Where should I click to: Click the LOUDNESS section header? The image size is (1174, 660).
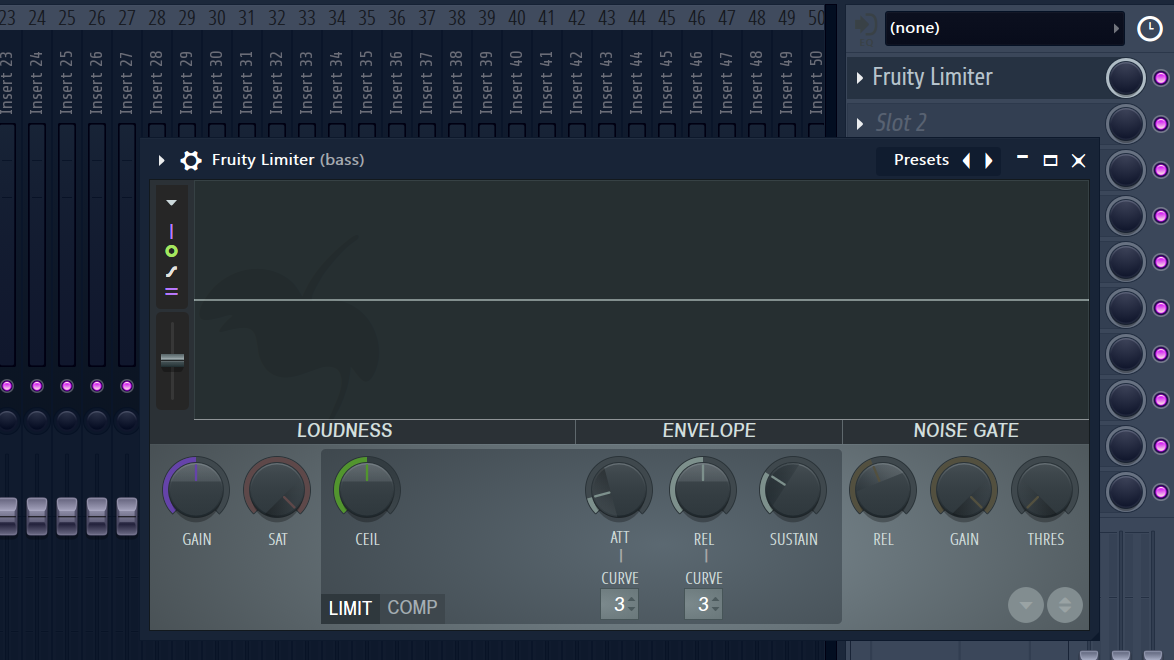344,431
